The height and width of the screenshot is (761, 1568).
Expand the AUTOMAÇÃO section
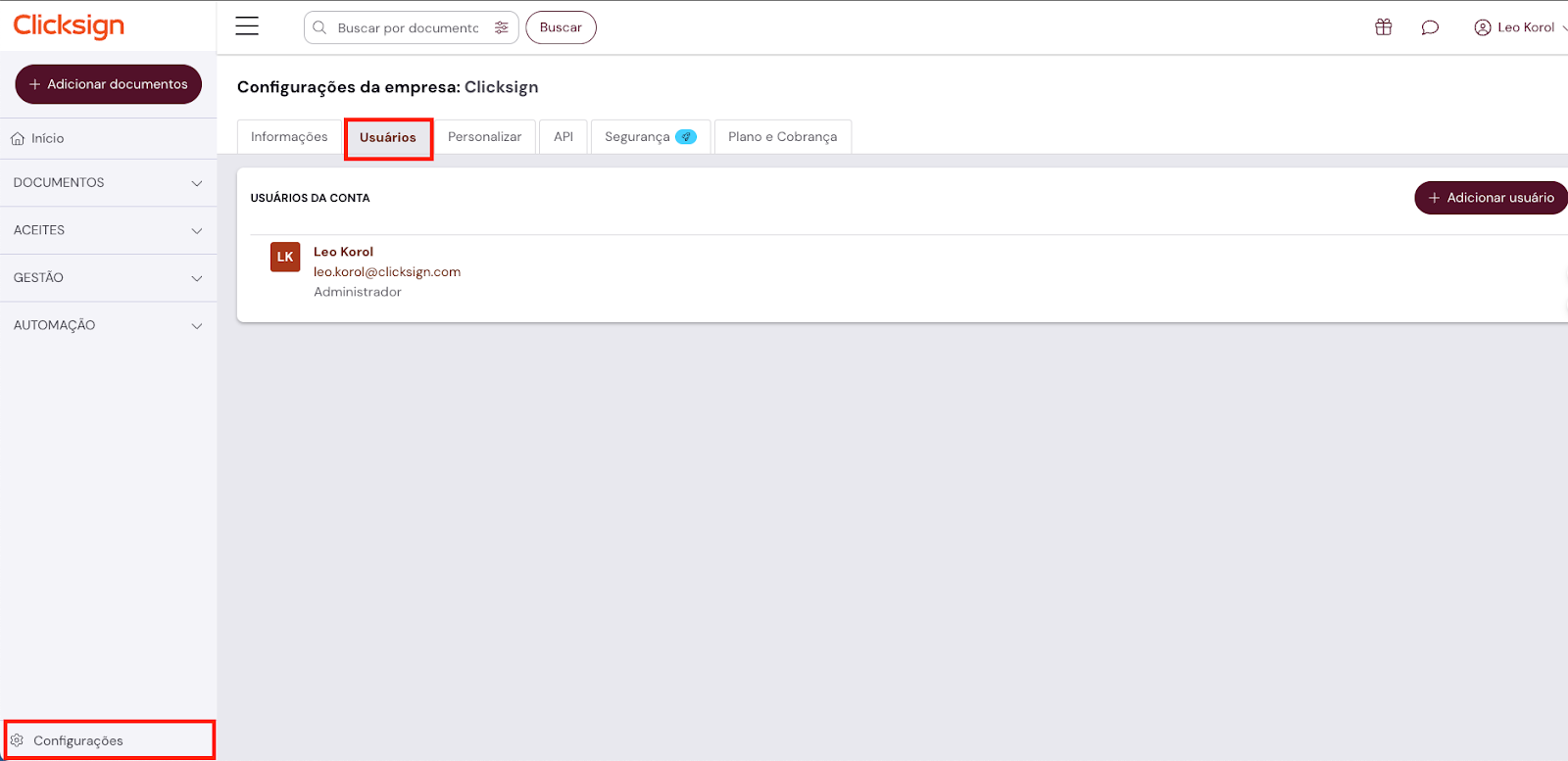[108, 325]
